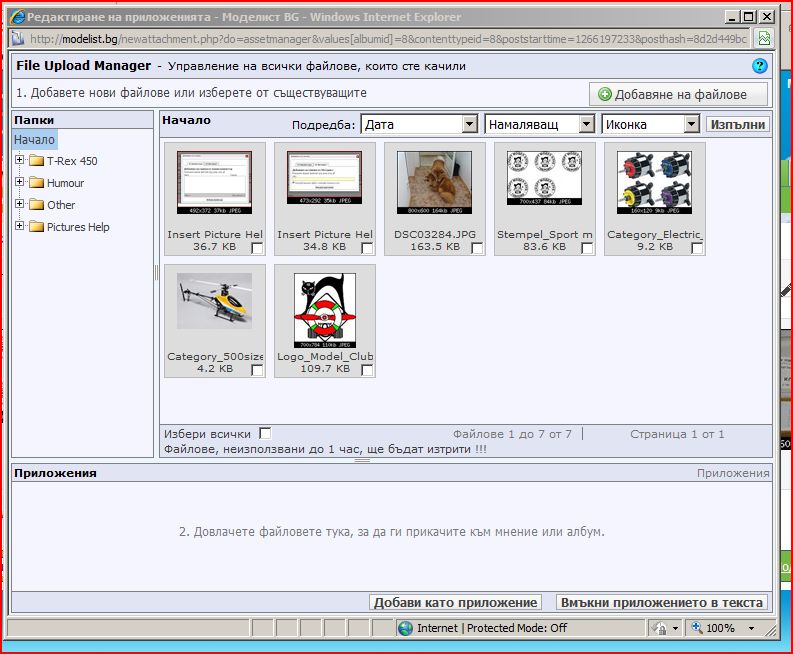
Task: Click the Internet Explorer logo in title bar
Action: [x=15, y=17]
